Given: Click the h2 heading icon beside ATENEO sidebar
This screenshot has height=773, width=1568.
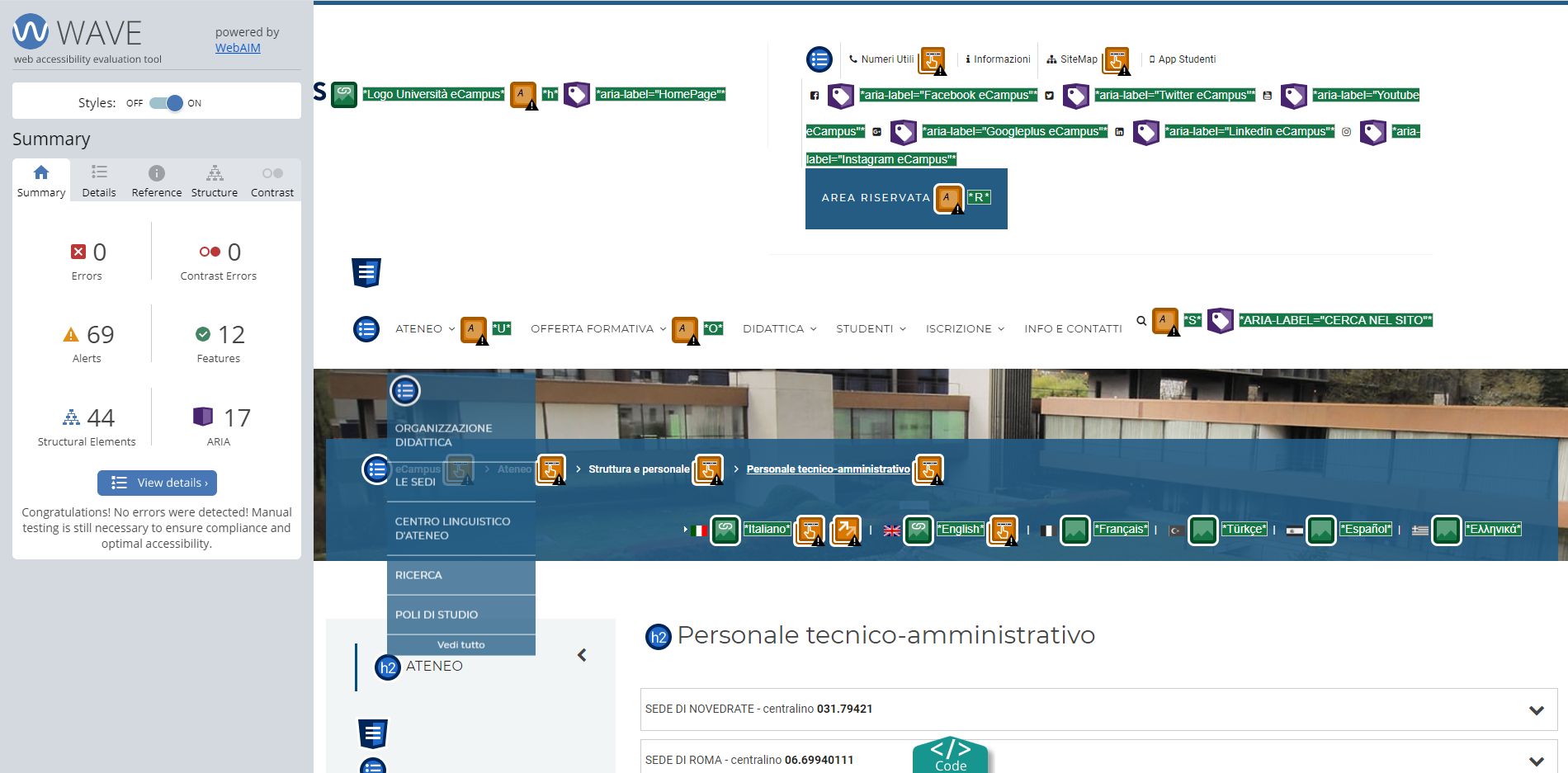Looking at the screenshot, I should (387, 667).
